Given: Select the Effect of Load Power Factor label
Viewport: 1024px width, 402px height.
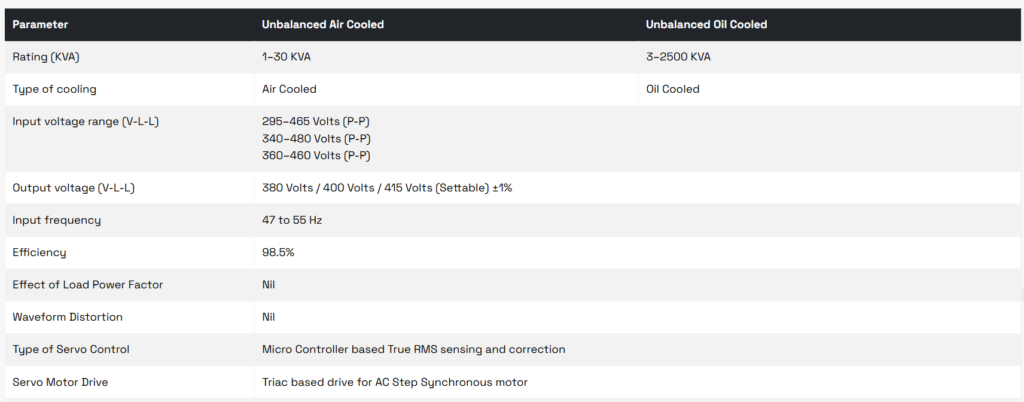Looking at the screenshot, I should pos(87,285).
